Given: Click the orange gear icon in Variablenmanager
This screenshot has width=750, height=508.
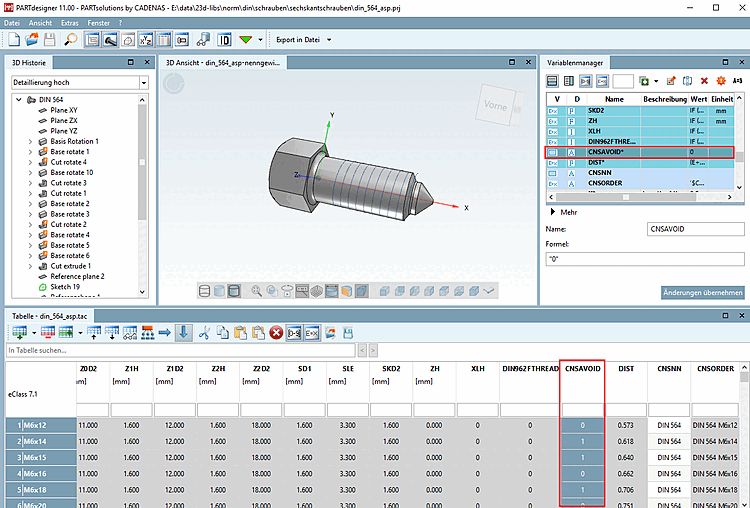Looking at the screenshot, I should tap(720, 80).
